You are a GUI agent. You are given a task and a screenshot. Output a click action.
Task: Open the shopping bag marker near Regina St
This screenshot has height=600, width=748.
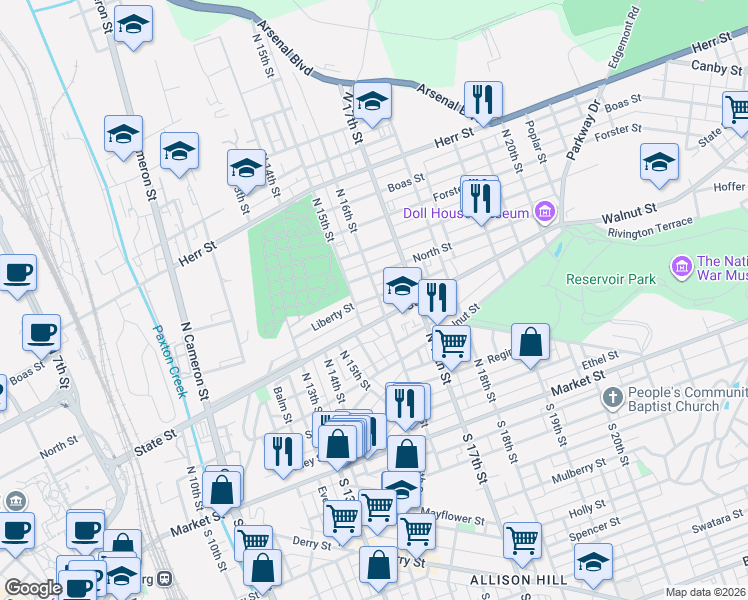(530, 343)
